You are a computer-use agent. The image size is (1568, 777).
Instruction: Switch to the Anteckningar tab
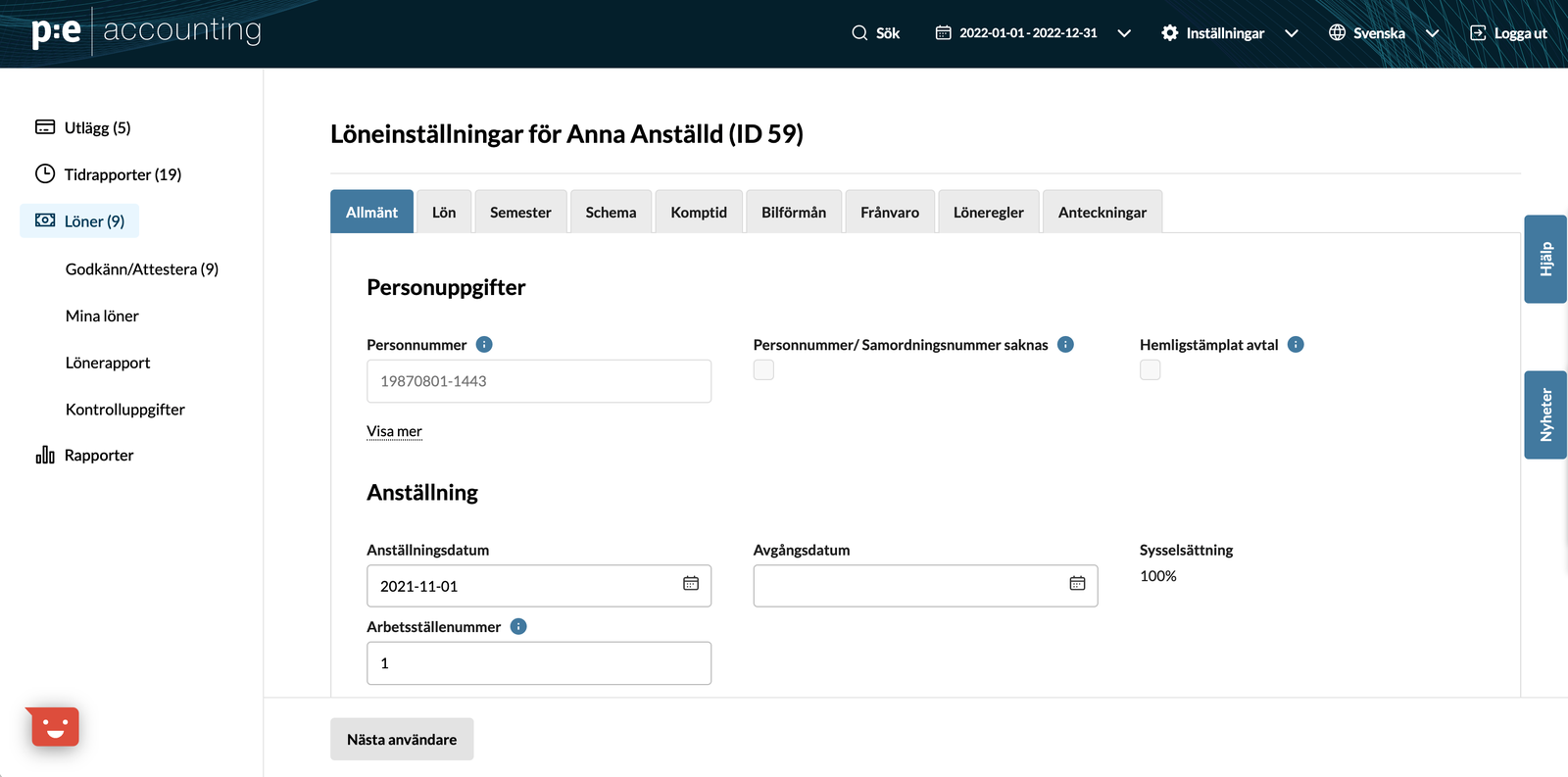point(1102,212)
